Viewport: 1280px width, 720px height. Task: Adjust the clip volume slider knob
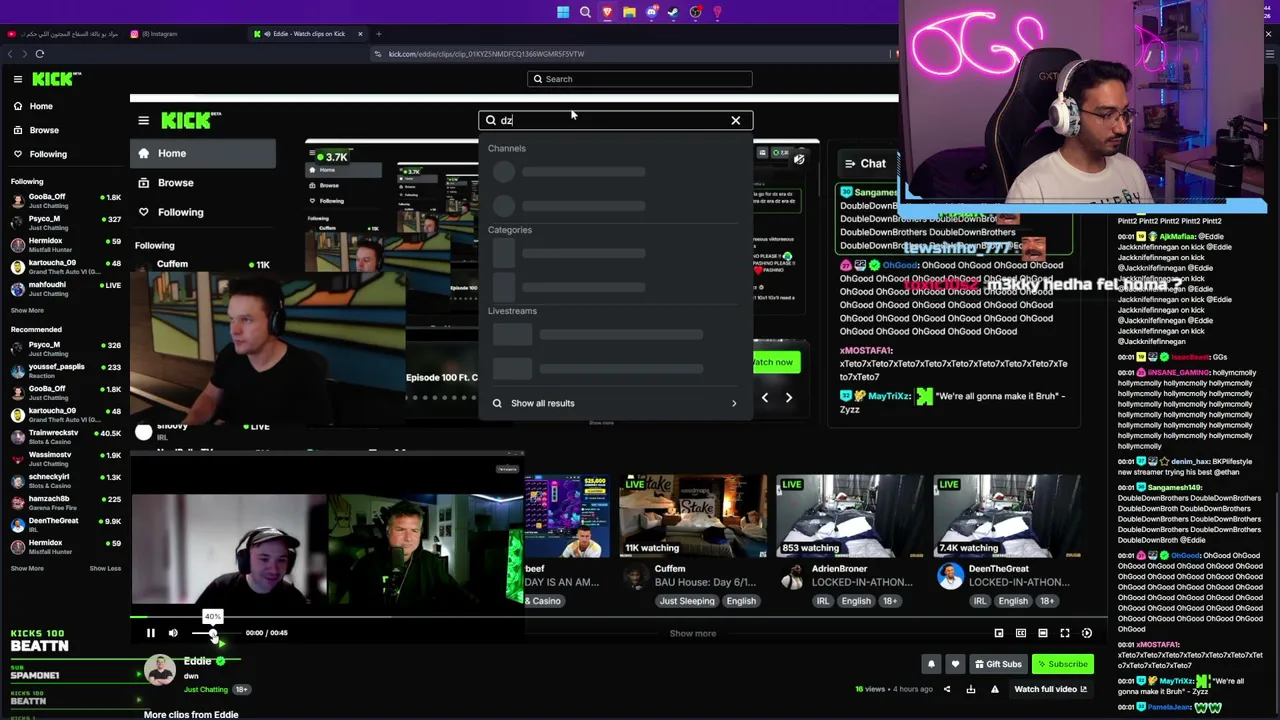point(212,633)
